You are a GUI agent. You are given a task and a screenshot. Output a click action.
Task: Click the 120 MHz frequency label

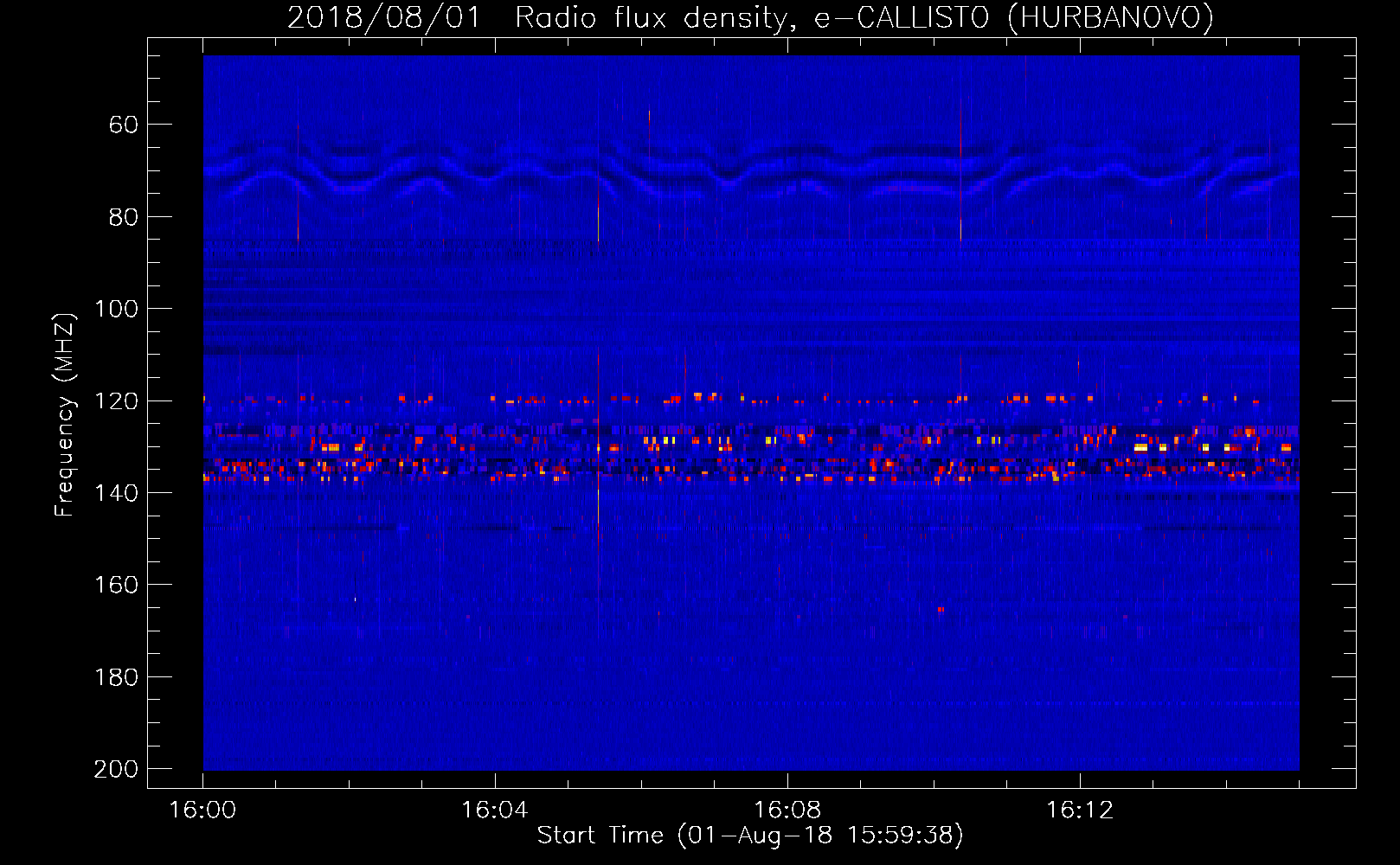pyautogui.click(x=116, y=401)
